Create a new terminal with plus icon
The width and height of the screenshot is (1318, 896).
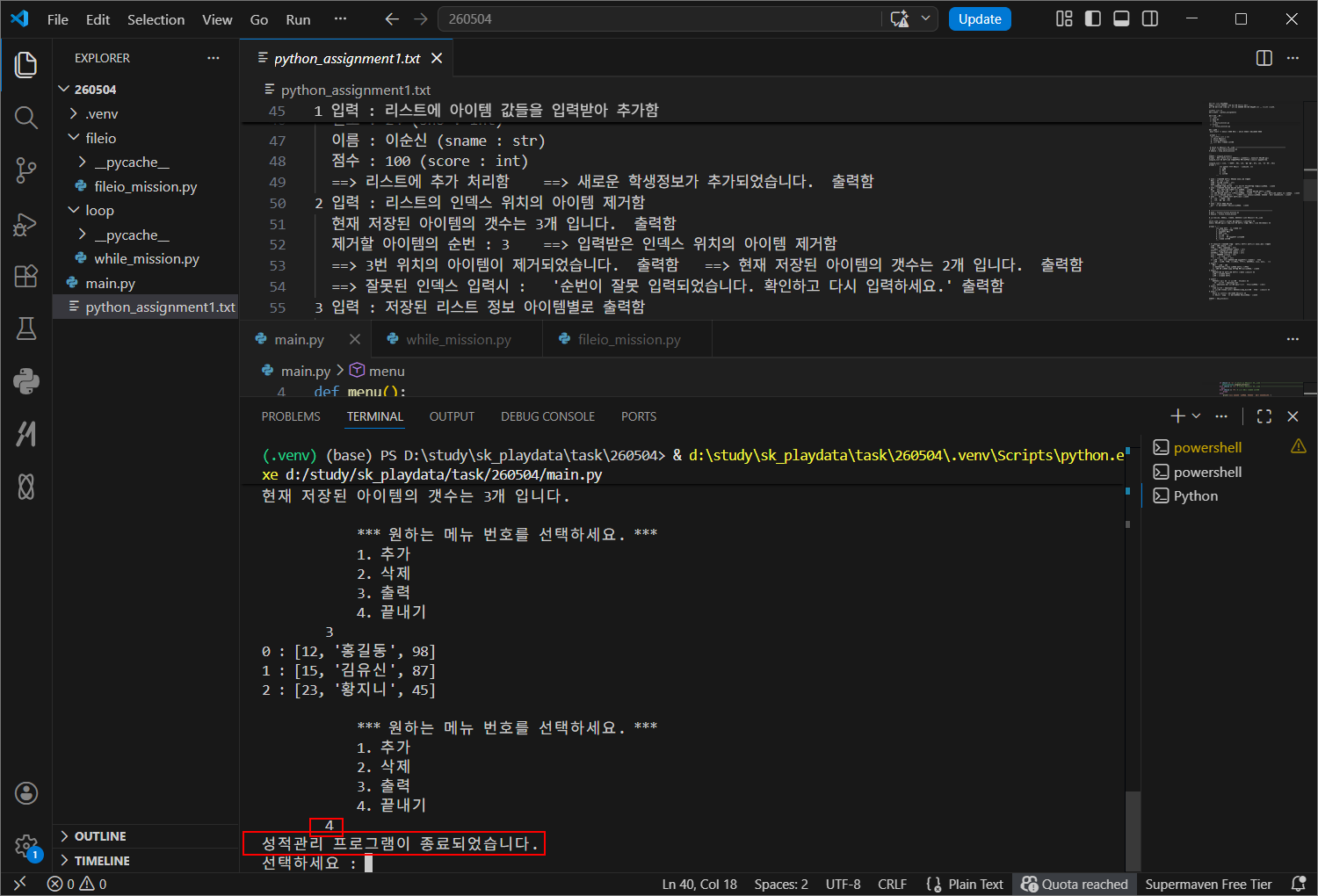[1178, 416]
